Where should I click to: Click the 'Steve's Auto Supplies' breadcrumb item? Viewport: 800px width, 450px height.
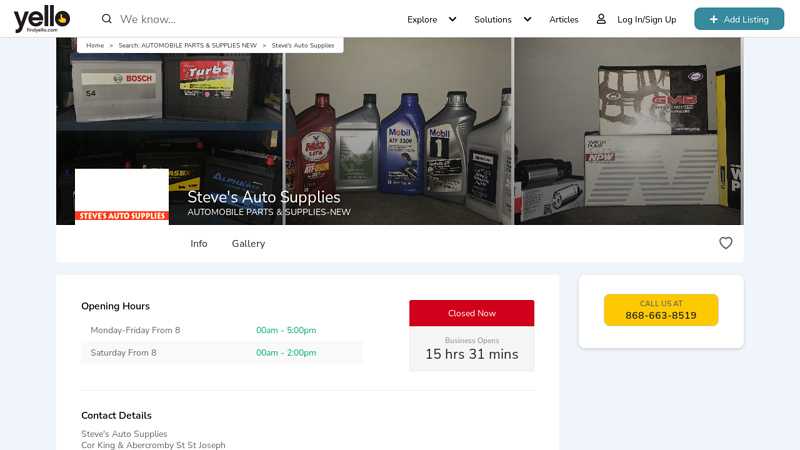coord(303,45)
